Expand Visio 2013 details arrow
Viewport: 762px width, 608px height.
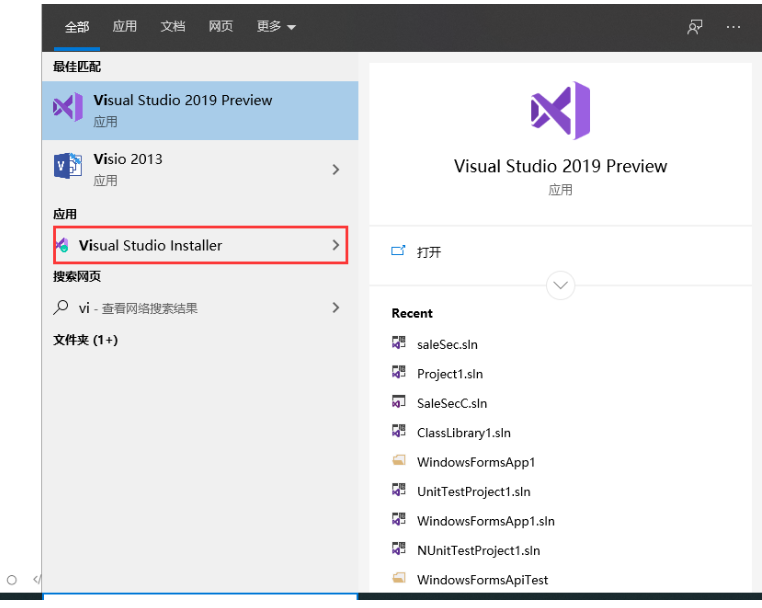coord(336,170)
